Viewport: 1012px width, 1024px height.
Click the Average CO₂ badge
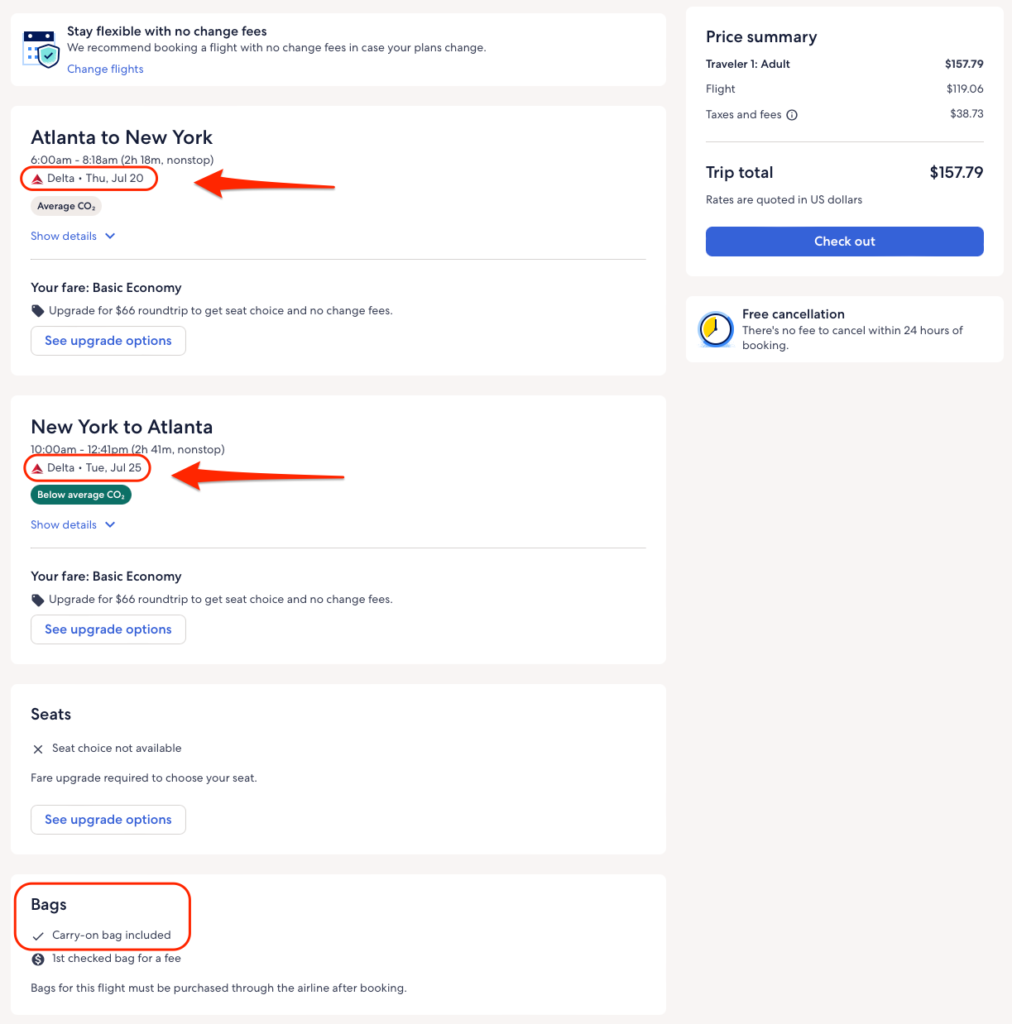[66, 206]
